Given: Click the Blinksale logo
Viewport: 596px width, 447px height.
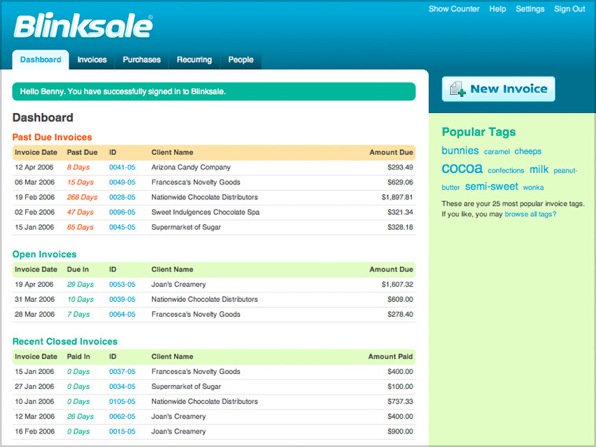Looking at the screenshot, I should pyautogui.click(x=83, y=26).
